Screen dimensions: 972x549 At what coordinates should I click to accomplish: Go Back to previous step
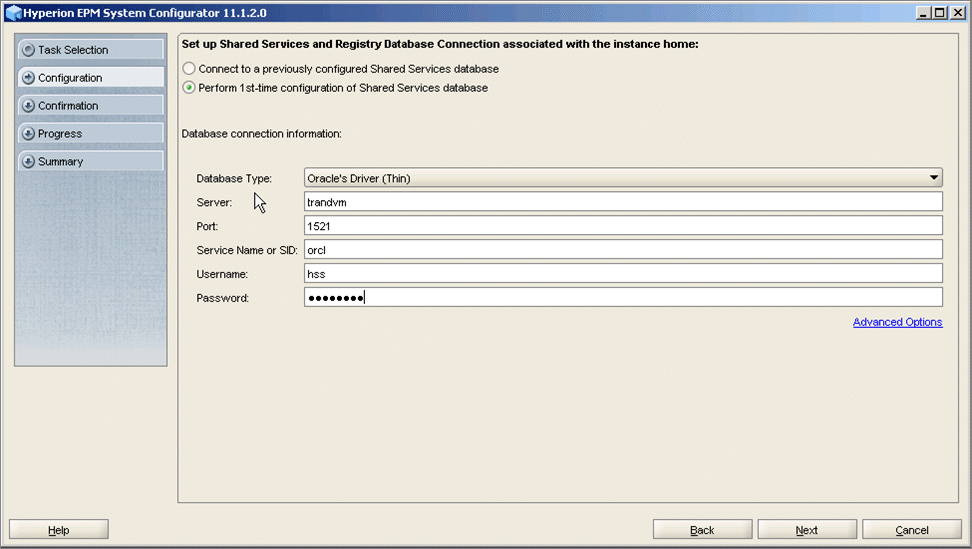702,530
